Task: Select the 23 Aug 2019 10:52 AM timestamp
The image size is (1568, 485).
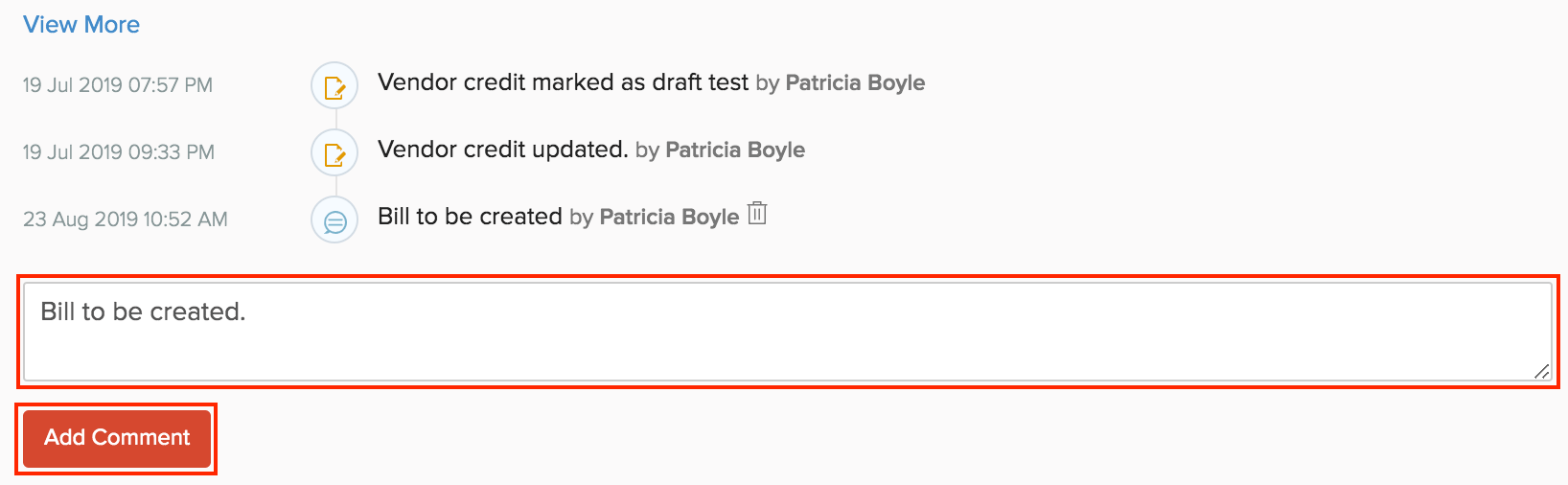Action: 126,219
